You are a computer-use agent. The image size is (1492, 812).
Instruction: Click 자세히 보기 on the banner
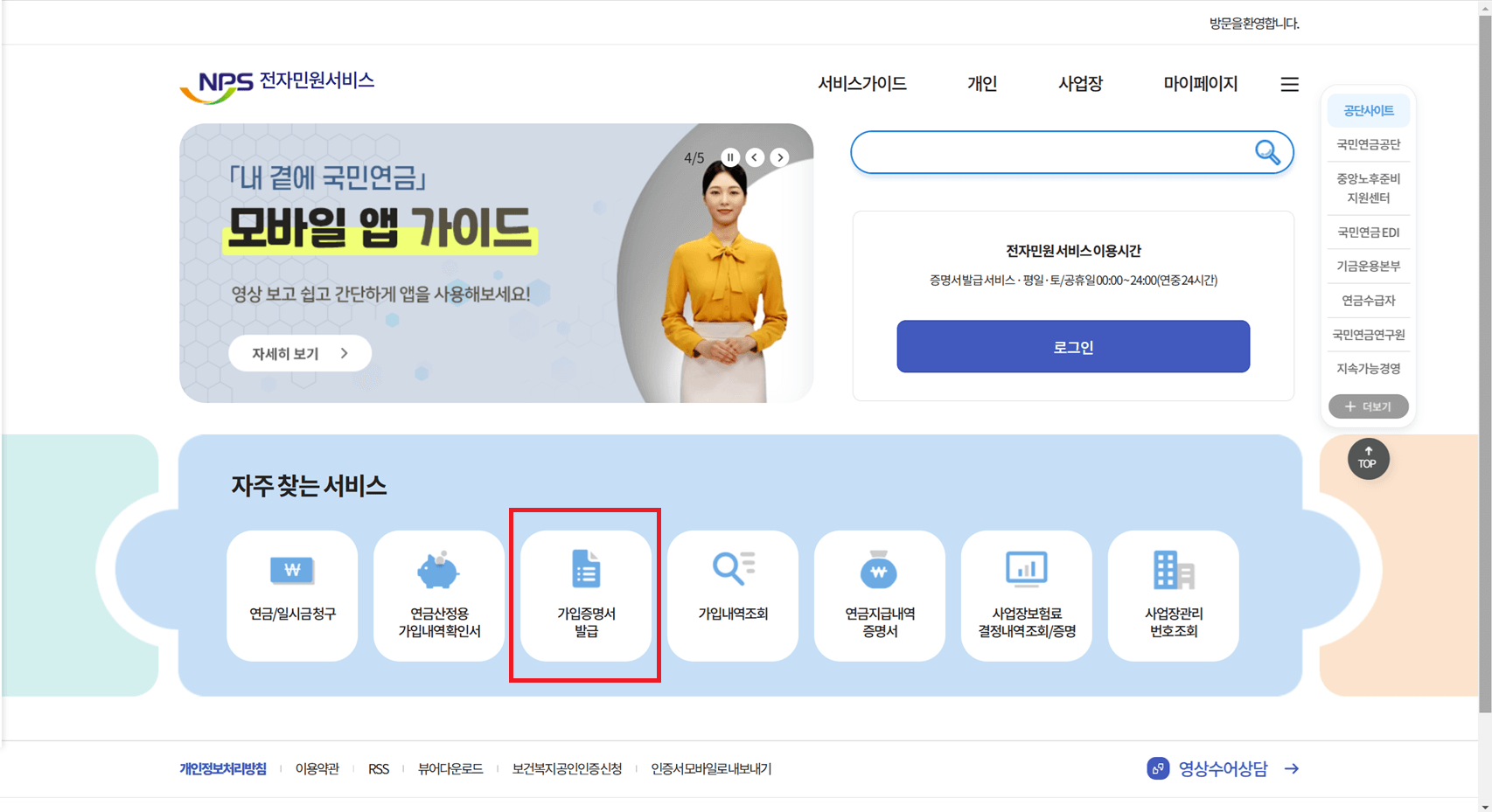(299, 353)
